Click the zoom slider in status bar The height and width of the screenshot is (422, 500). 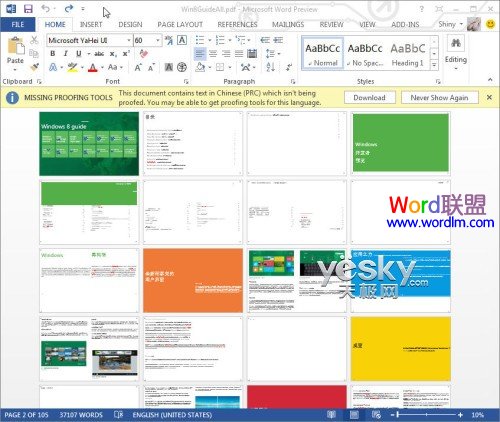click(x=426, y=415)
